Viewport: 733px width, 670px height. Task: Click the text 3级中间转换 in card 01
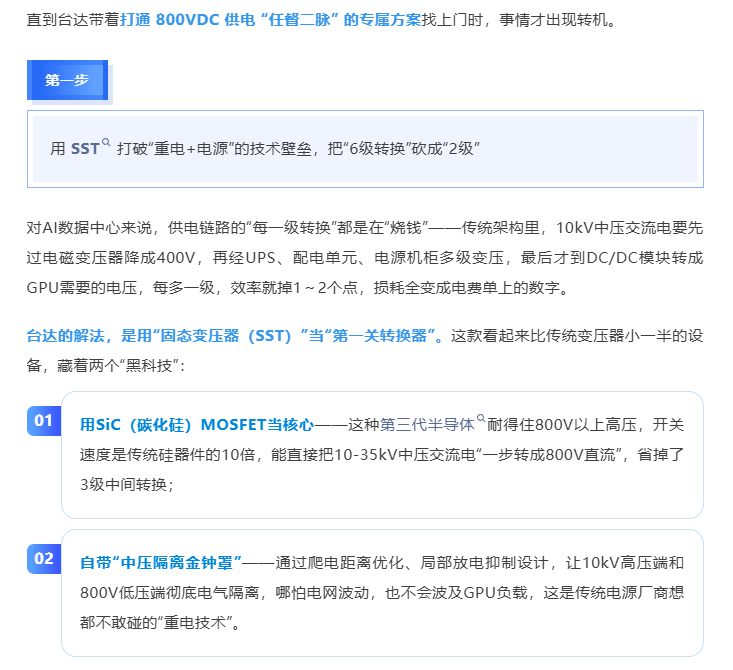point(127,484)
